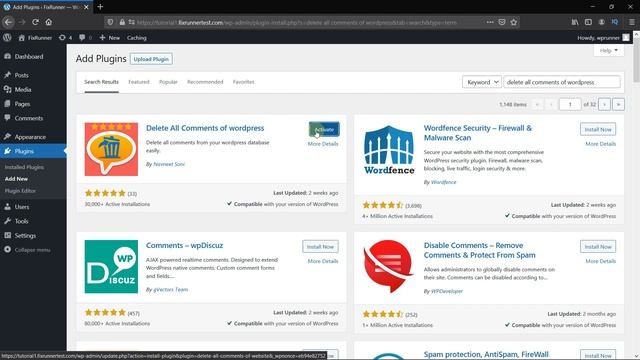Click the Howdy, wprunner account menu
Screen dimensions: 640x360
click(x=603, y=38)
